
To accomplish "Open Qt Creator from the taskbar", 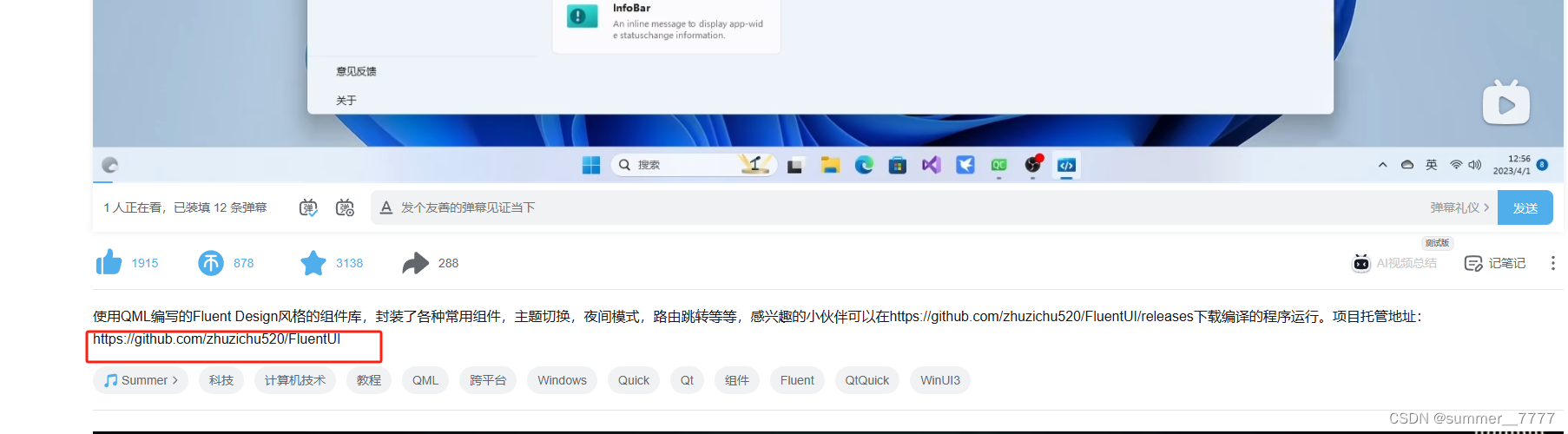I will pyautogui.click(x=999, y=165).
